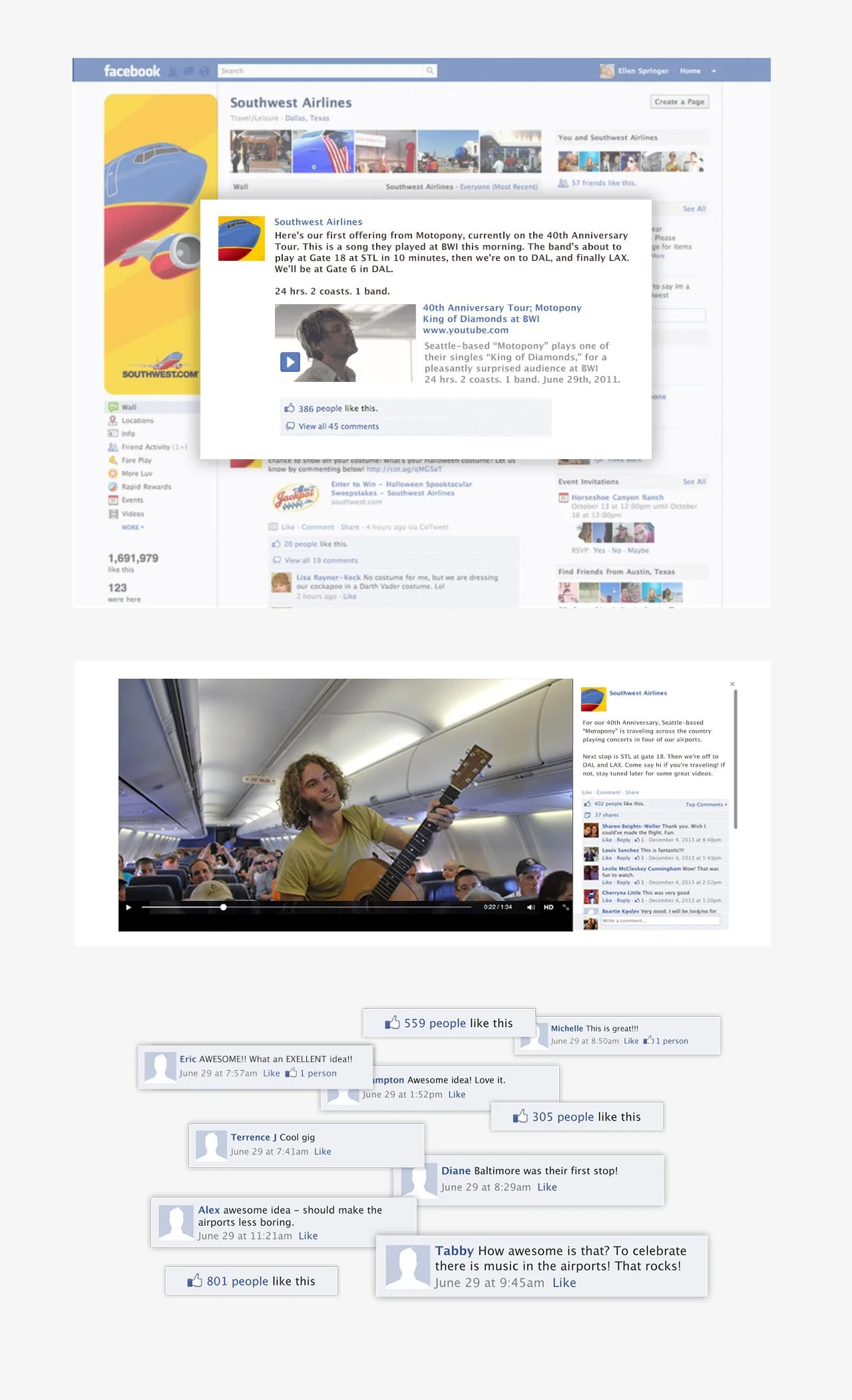Like Michelle's This is great comment
The height and width of the screenshot is (1400, 852).
point(631,1041)
